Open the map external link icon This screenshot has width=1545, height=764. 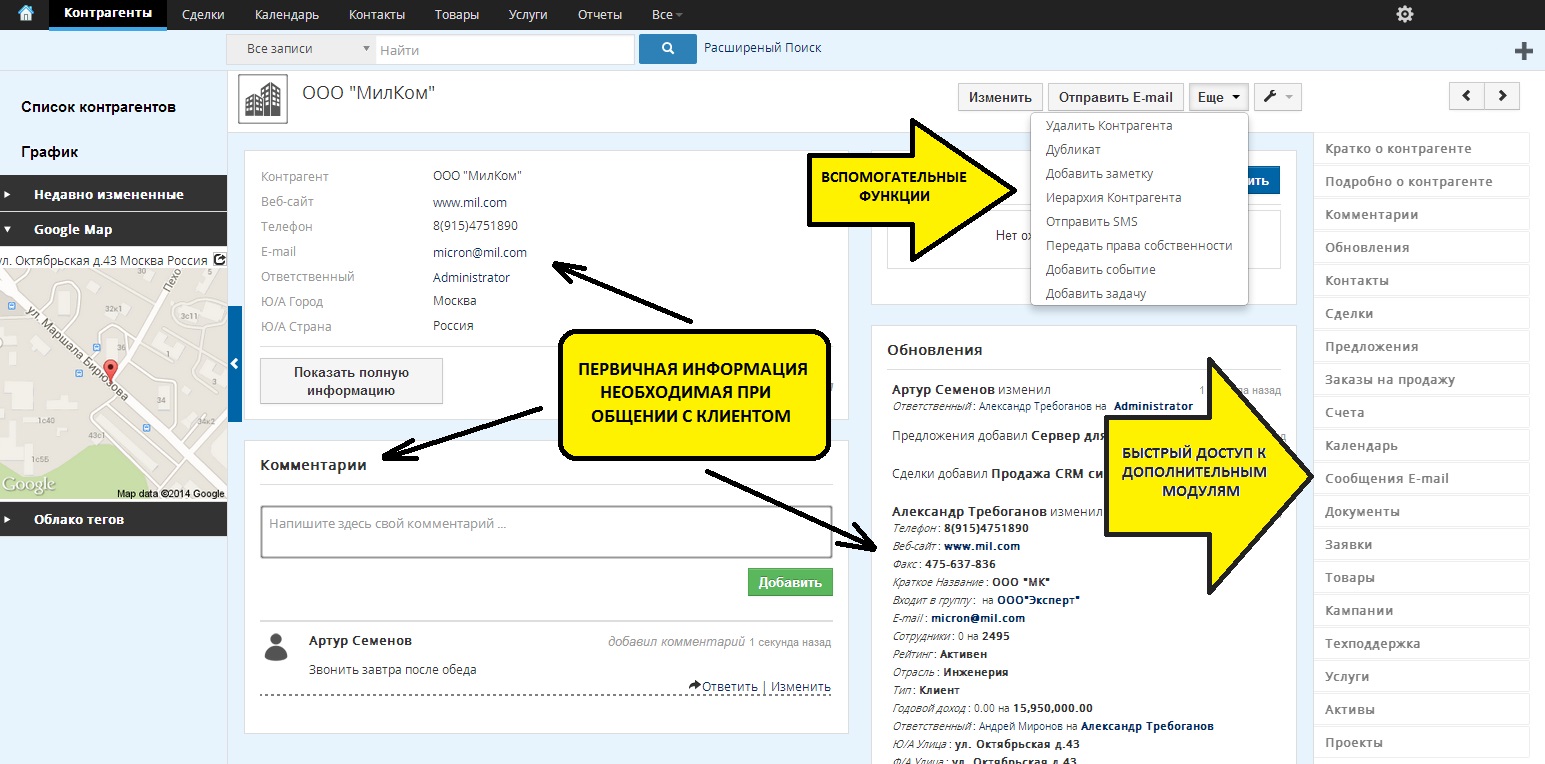click(x=220, y=259)
